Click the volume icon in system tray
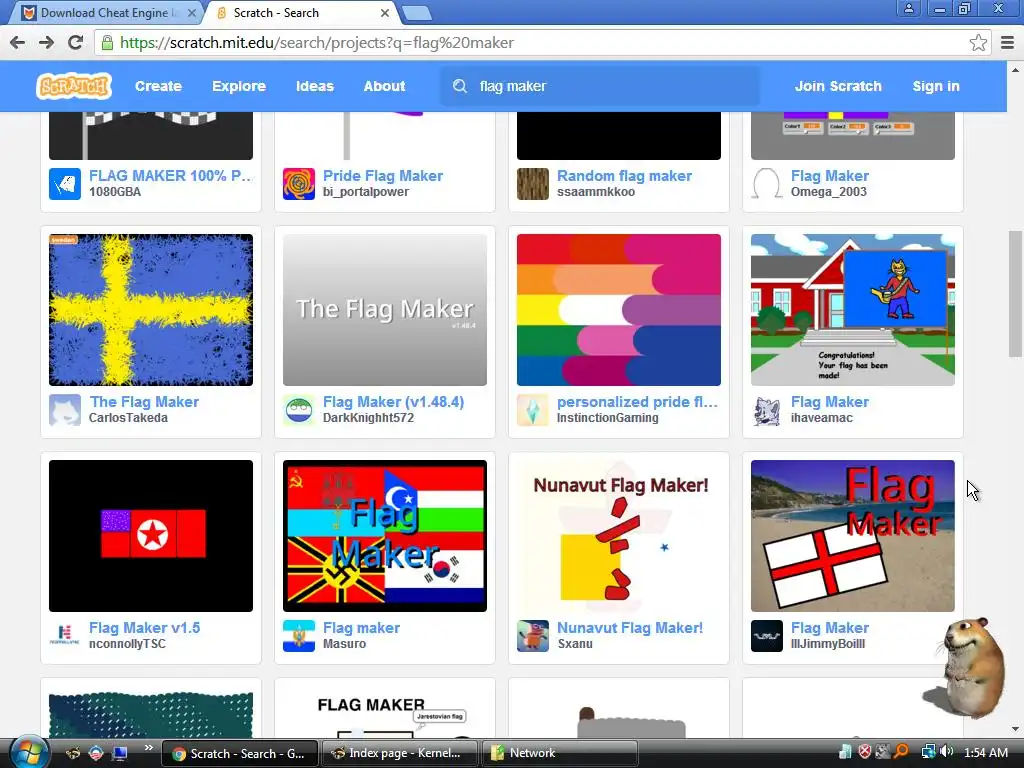Image resolution: width=1024 pixels, height=768 pixels. (x=946, y=752)
